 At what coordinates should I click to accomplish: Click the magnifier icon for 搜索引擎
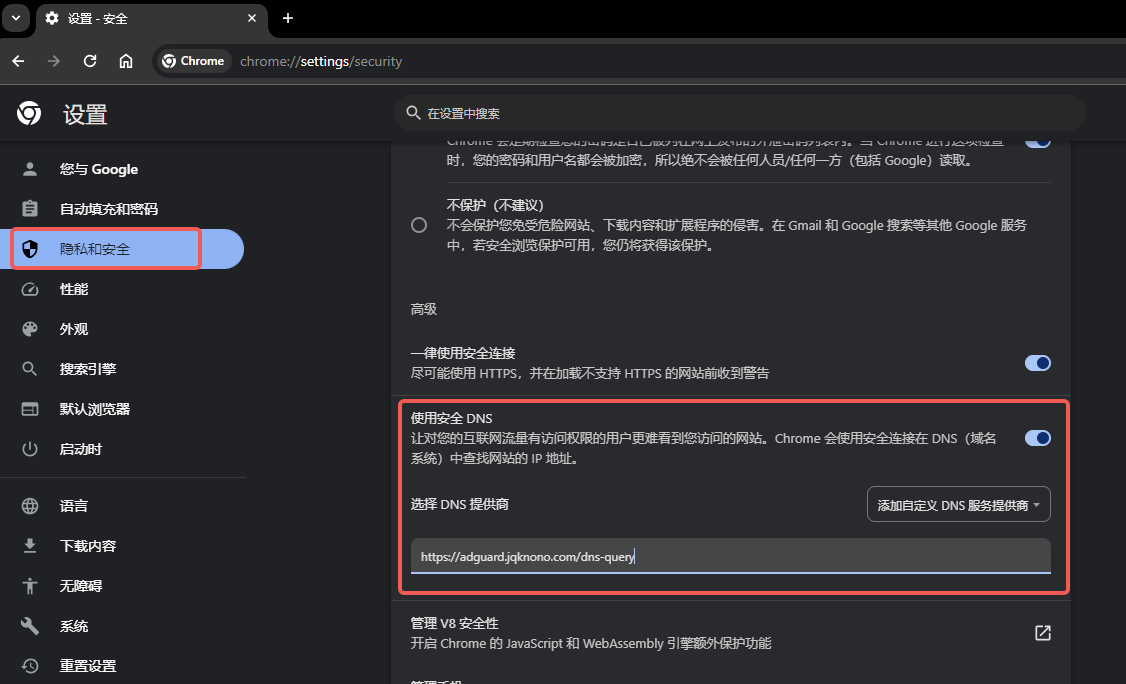click(x=29, y=369)
